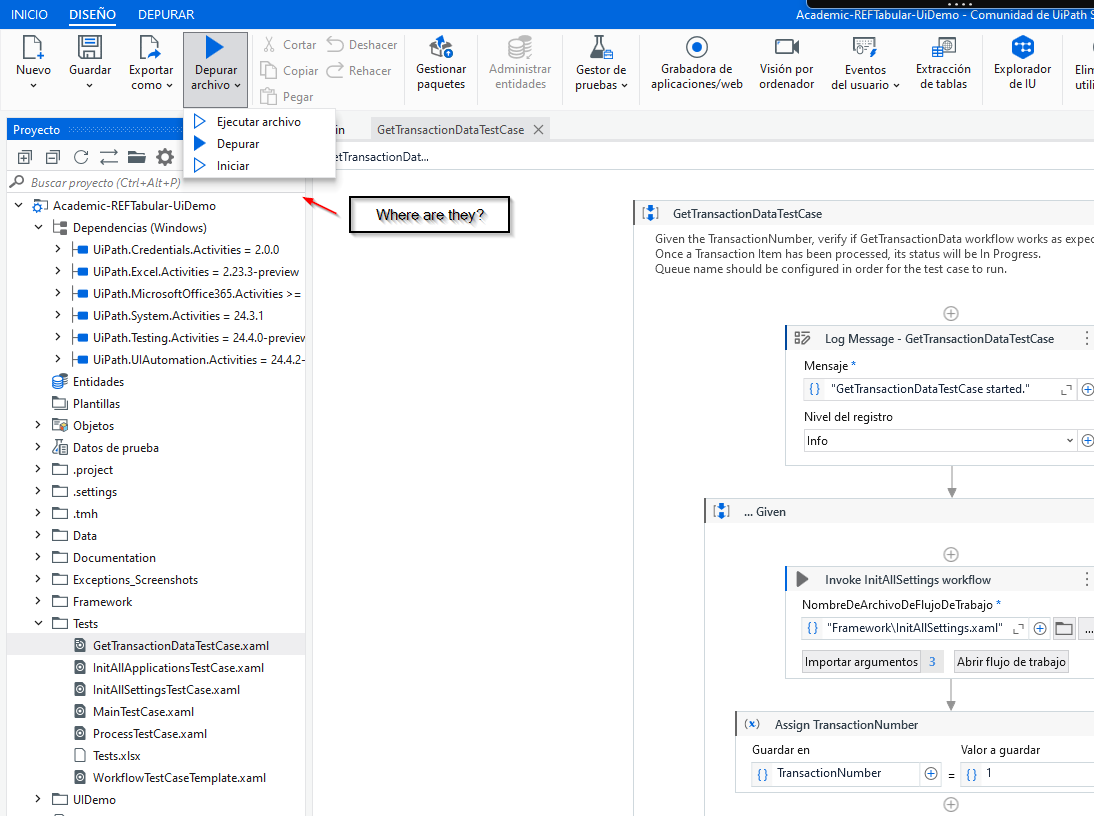Expand UiPath.Excel.Activities dependency
1094x816 pixels.
coord(58,271)
